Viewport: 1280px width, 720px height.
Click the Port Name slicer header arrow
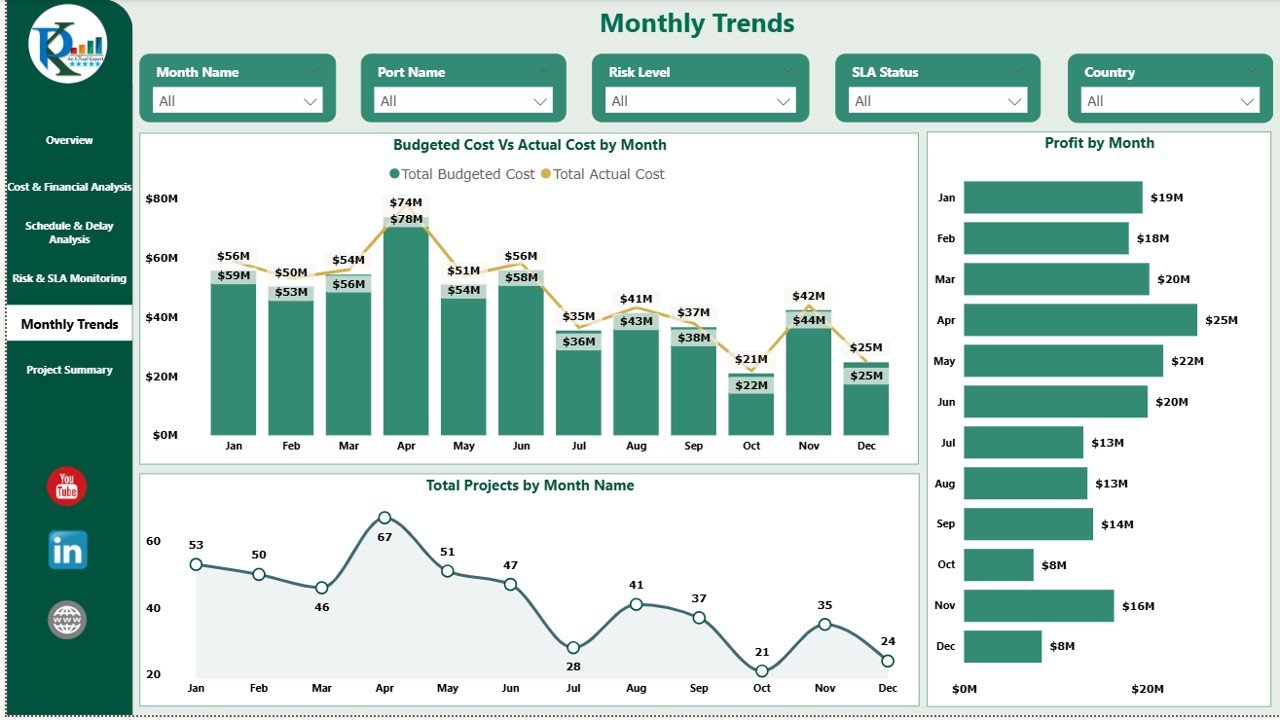(544, 71)
